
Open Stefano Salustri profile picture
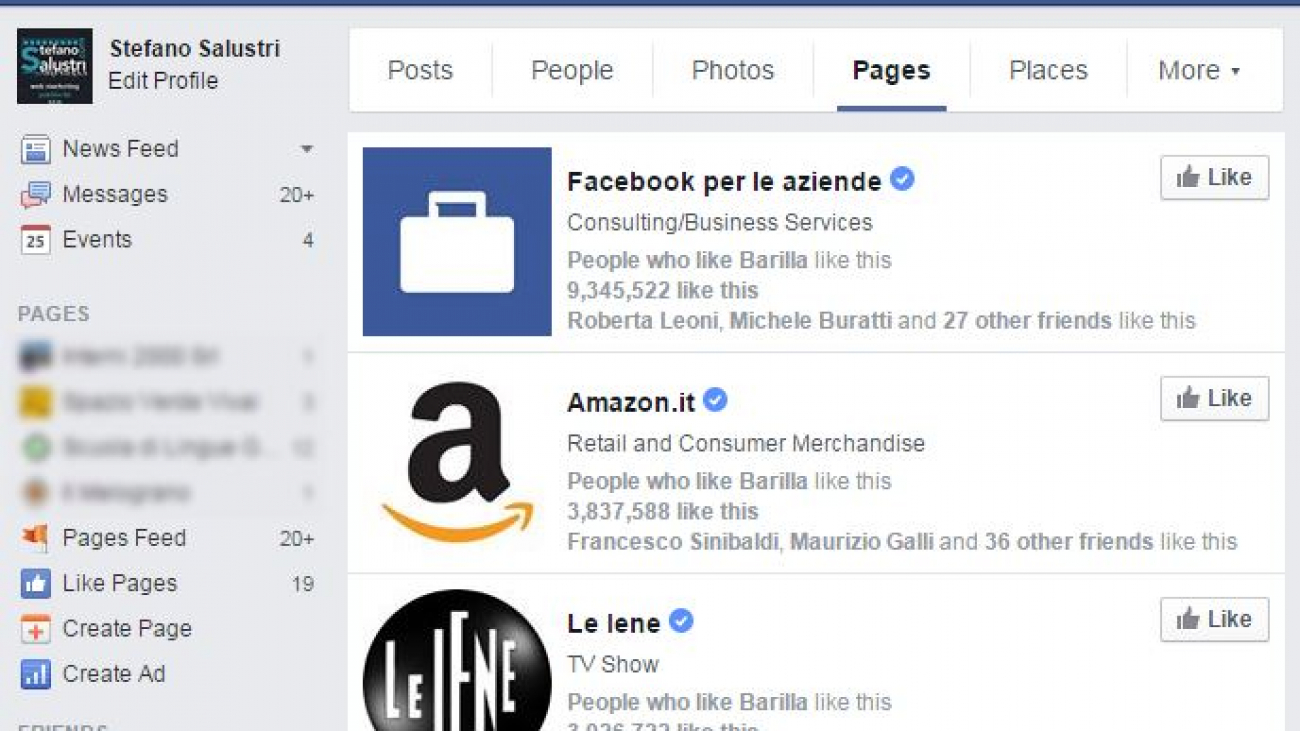tap(55, 66)
